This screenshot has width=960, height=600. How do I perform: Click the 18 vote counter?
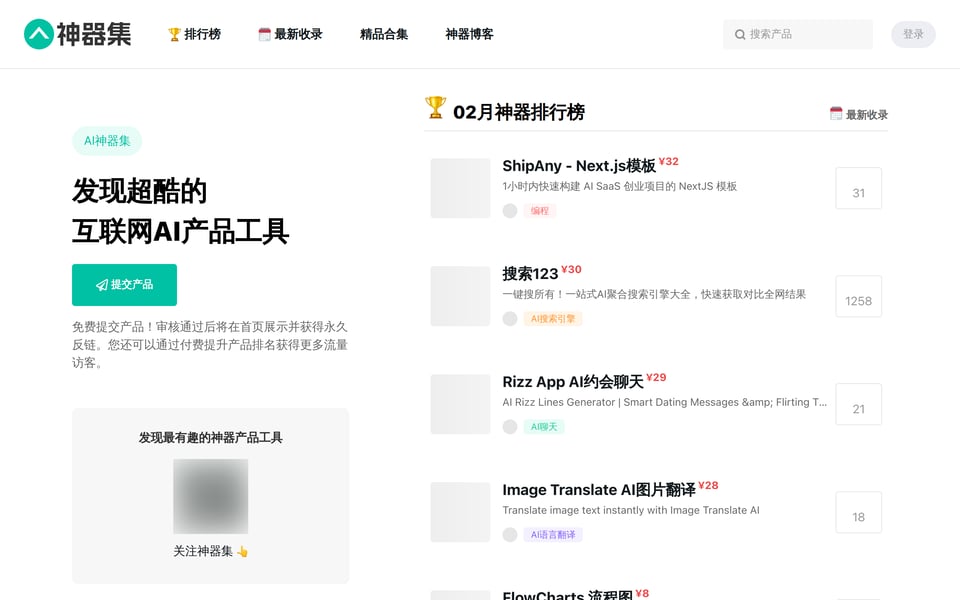tap(858, 512)
